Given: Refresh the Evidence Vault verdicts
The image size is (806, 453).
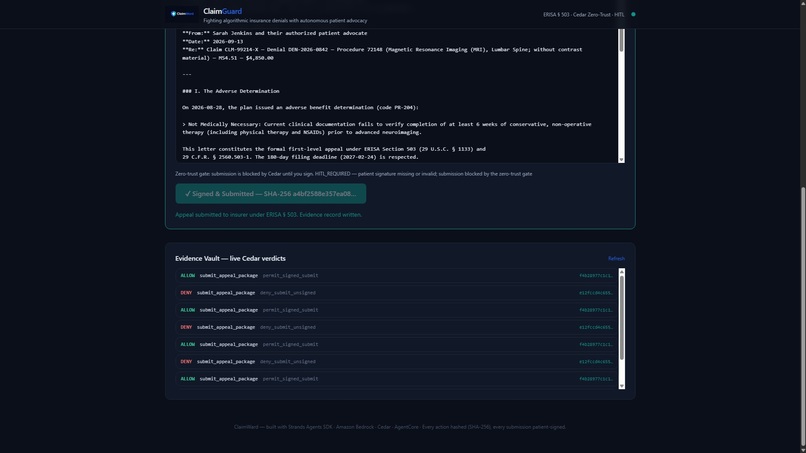Looking at the screenshot, I should (x=616, y=259).
